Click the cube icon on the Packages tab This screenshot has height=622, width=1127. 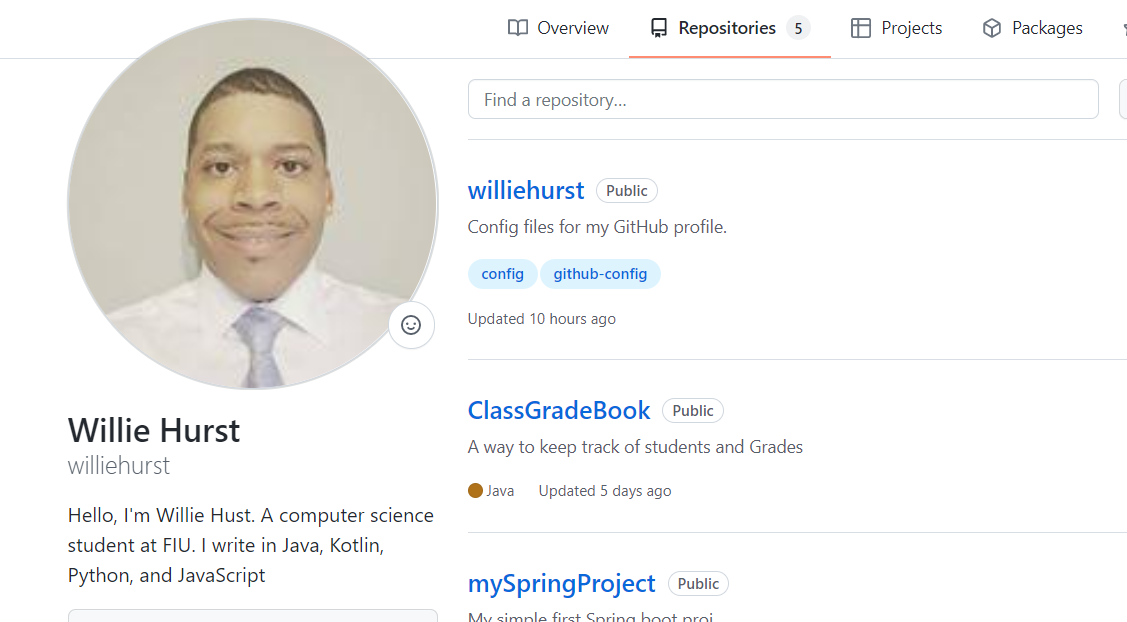point(991,28)
